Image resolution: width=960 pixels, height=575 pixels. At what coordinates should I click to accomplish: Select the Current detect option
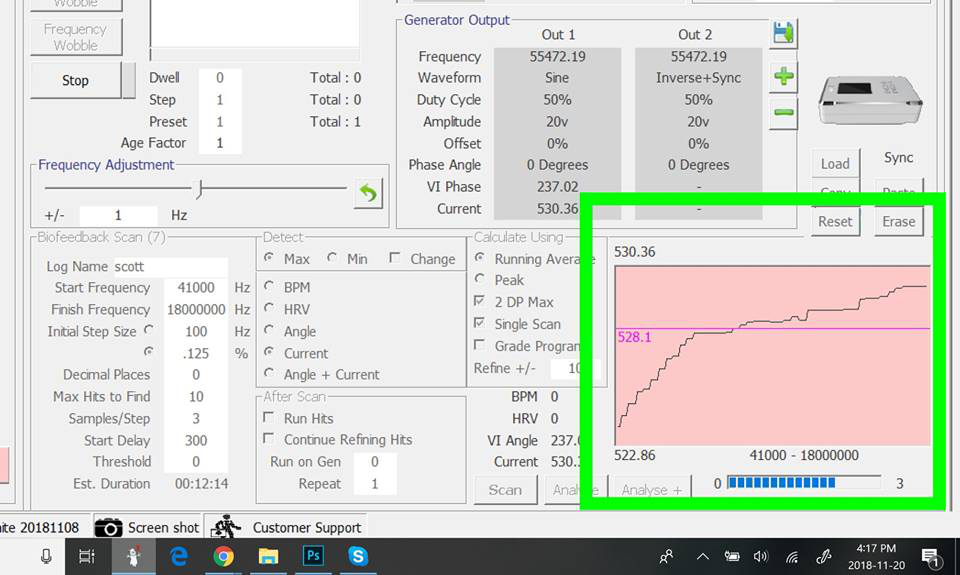269,352
